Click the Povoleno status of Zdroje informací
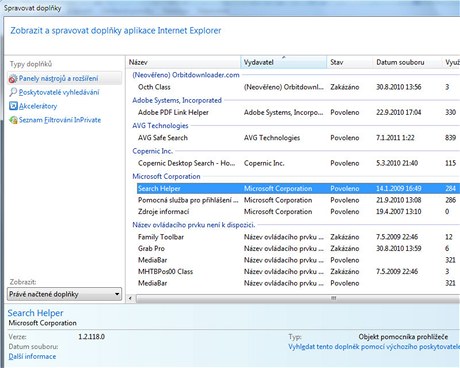This screenshot has height=368, width=460. click(x=345, y=212)
